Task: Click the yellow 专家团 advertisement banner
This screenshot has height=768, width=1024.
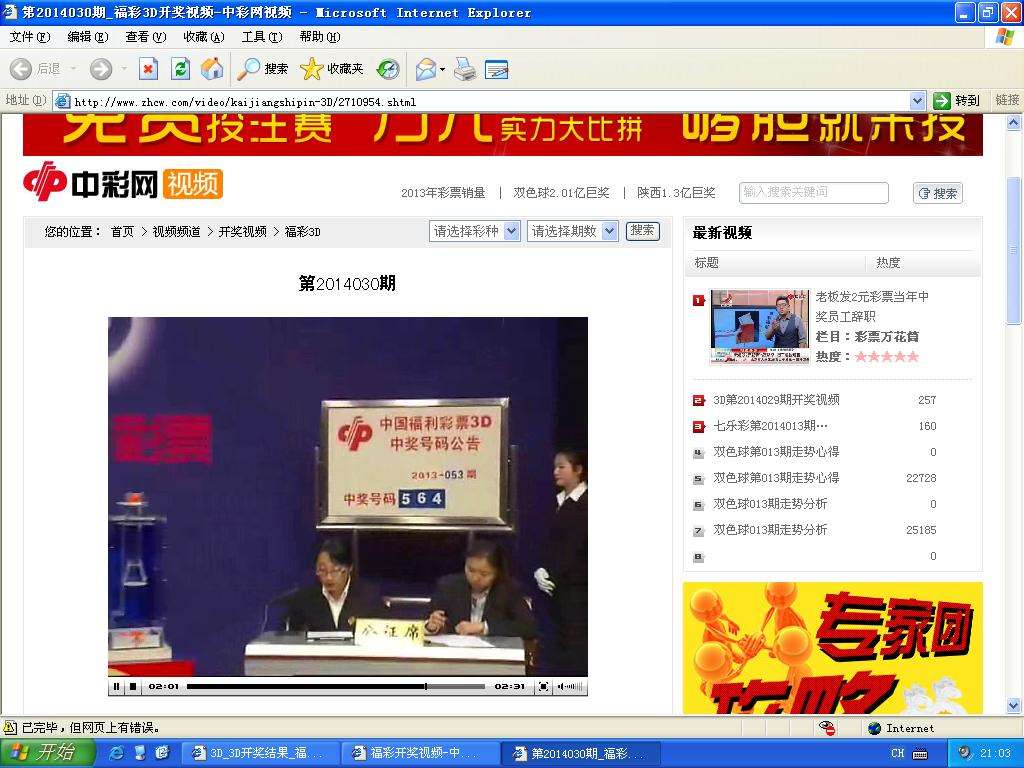Action: tap(833, 648)
